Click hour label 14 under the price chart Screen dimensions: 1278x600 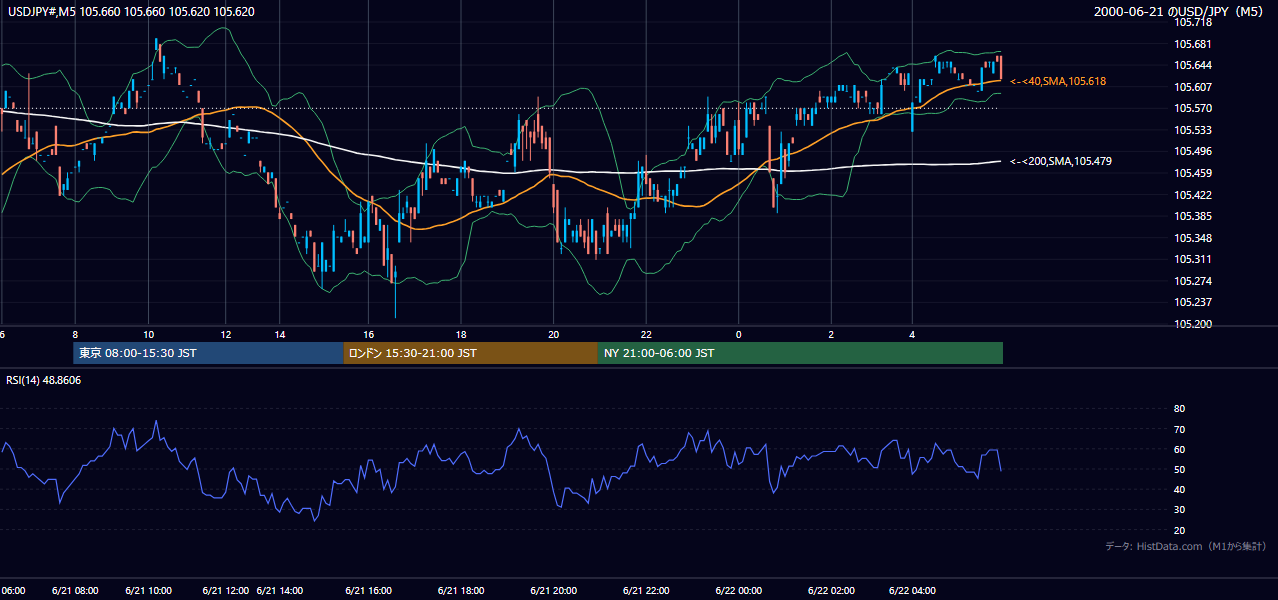coord(281,334)
